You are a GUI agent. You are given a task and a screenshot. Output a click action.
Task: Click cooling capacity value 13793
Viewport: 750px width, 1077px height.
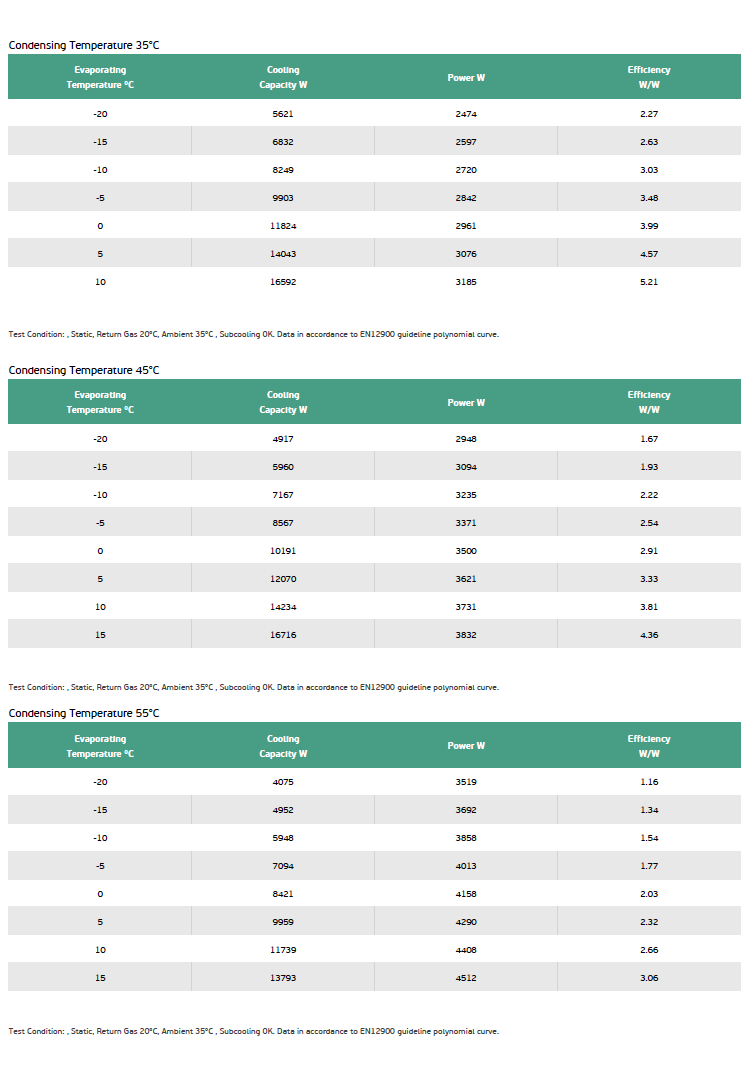pyautogui.click(x=283, y=978)
